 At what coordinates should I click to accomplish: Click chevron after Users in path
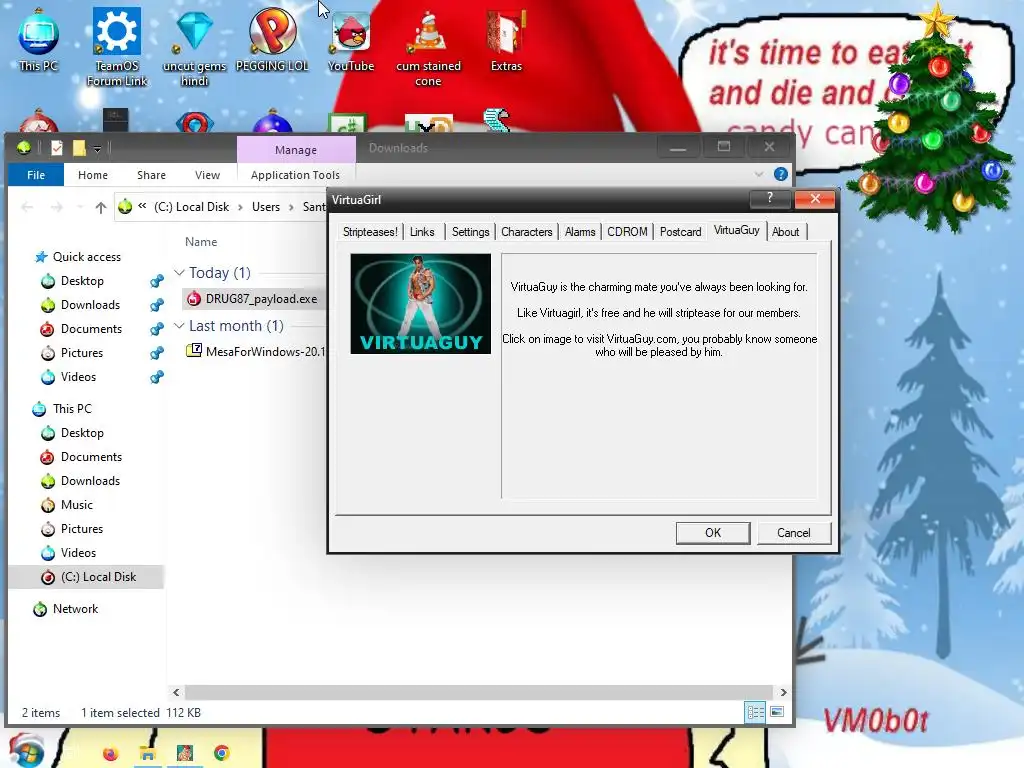pyautogui.click(x=291, y=207)
